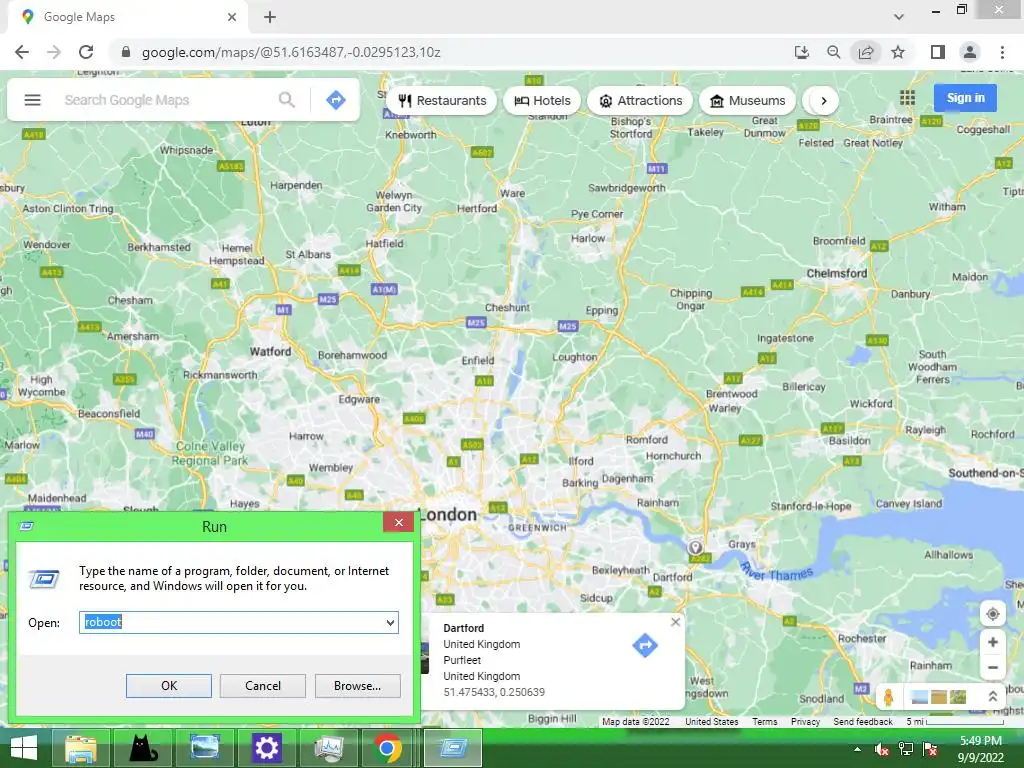This screenshot has width=1024, height=768.
Task: Open the Chrome profile avatar
Action: tap(970, 52)
